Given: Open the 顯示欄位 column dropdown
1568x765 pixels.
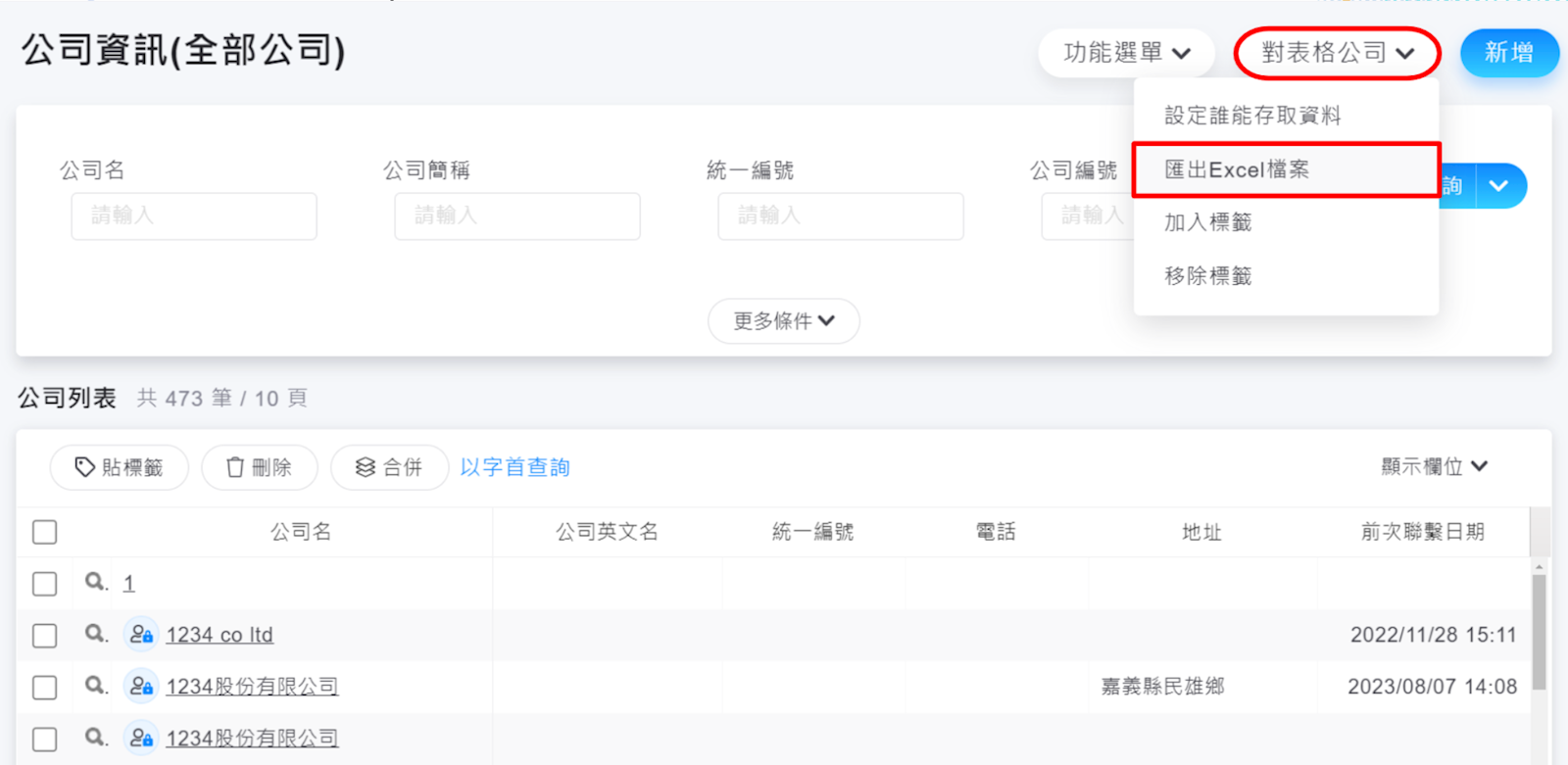Looking at the screenshot, I should pyautogui.click(x=1434, y=466).
